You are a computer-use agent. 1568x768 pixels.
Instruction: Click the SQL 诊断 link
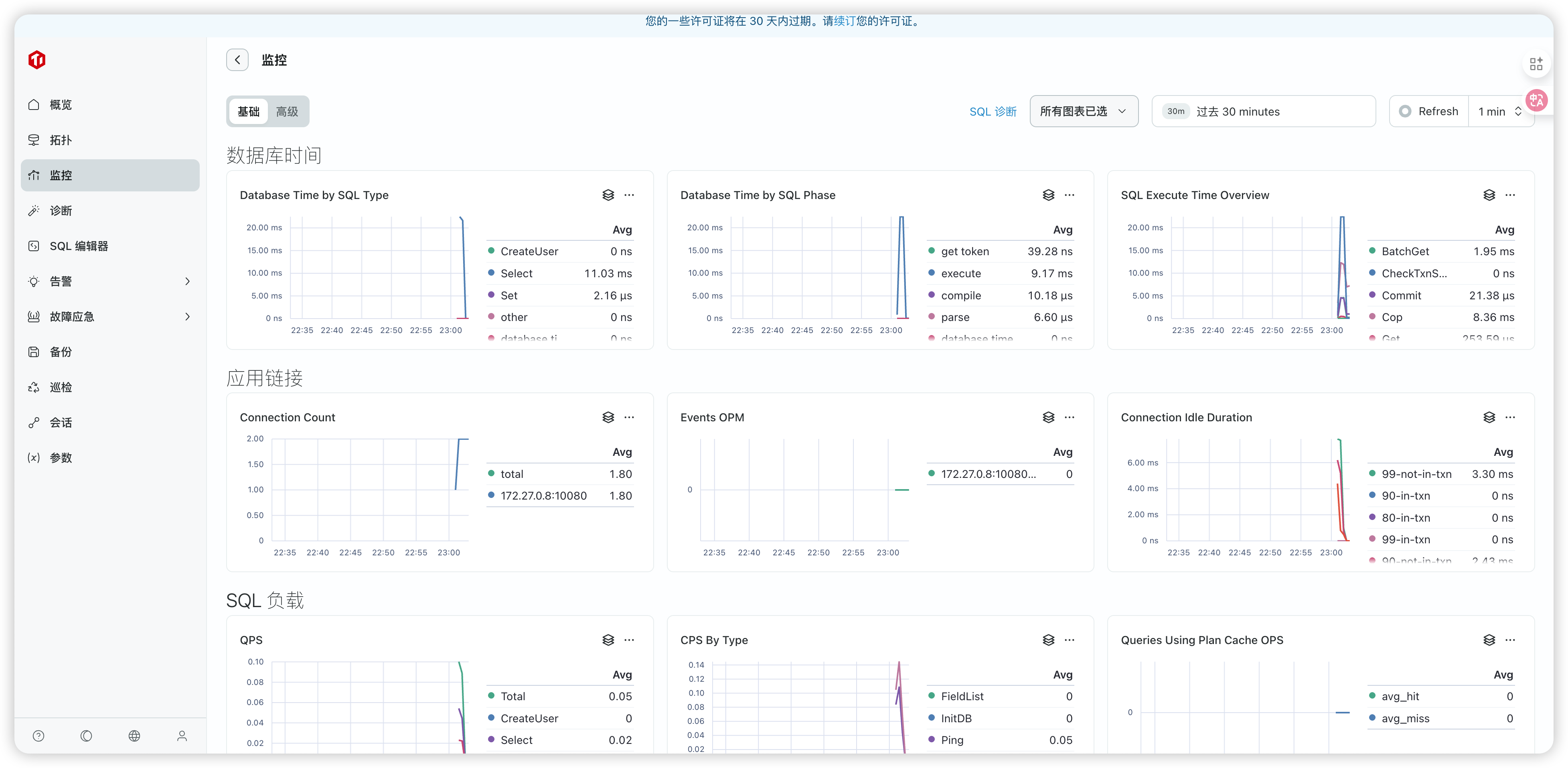pyautogui.click(x=993, y=112)
